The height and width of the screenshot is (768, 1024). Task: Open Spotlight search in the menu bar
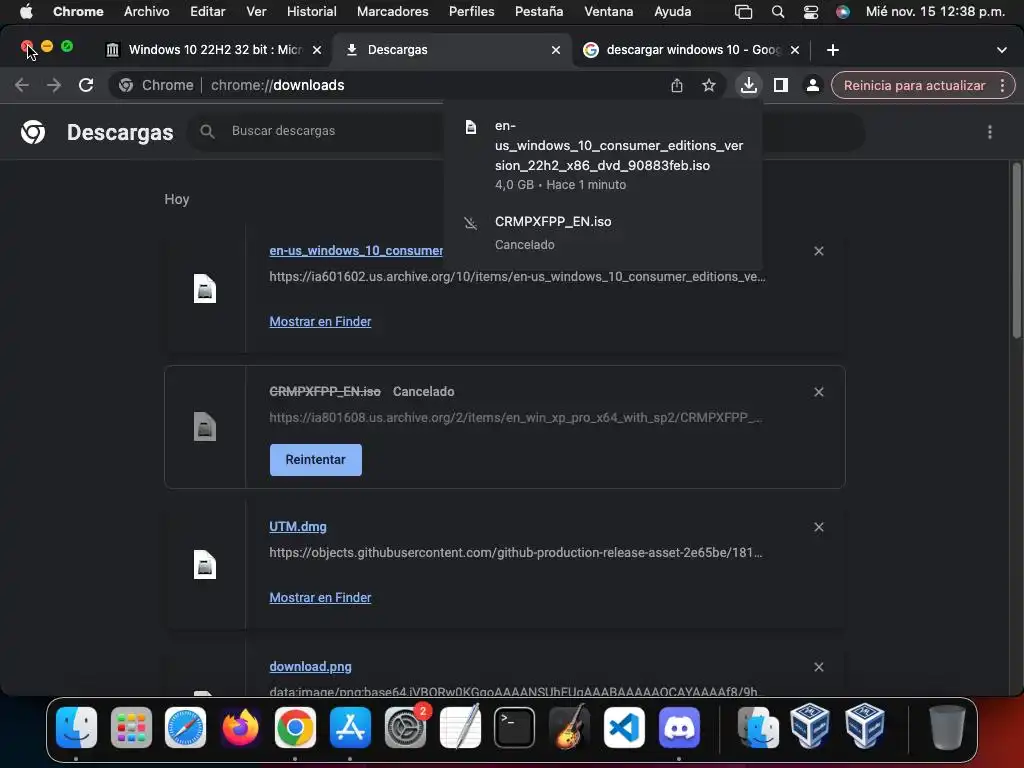point(777,11)
